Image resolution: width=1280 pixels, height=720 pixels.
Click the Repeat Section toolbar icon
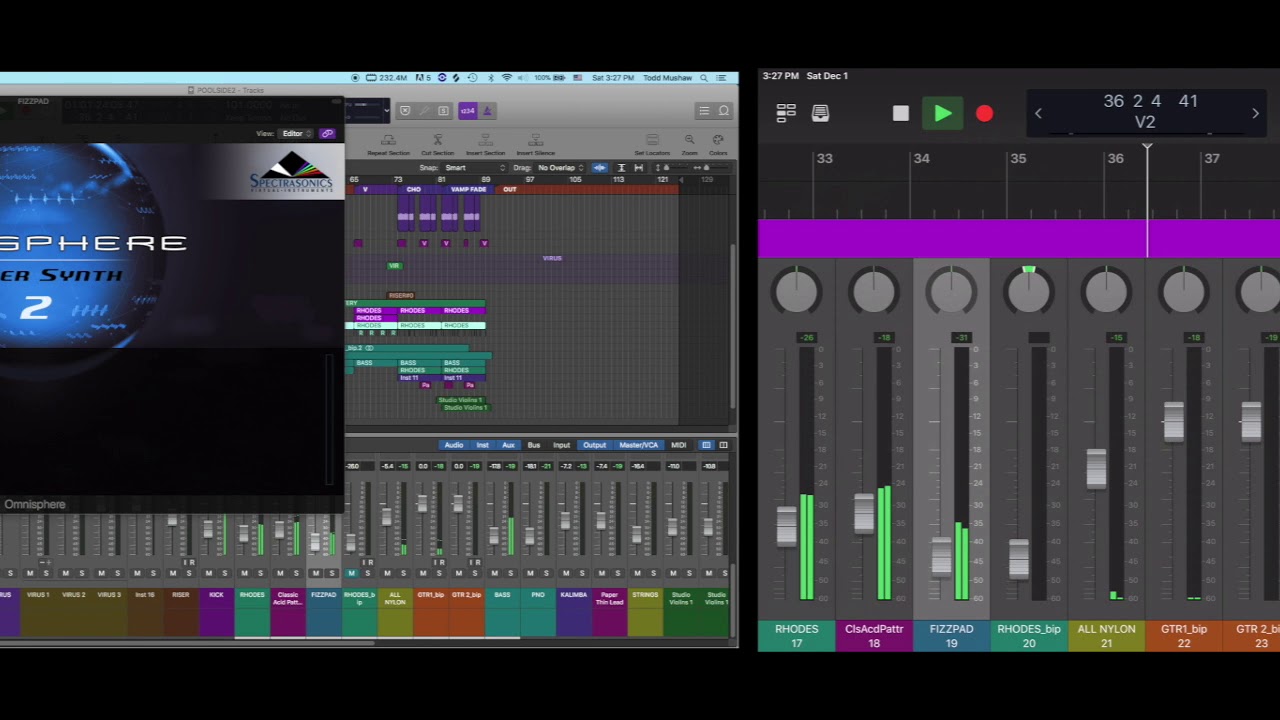pos(388,144)
